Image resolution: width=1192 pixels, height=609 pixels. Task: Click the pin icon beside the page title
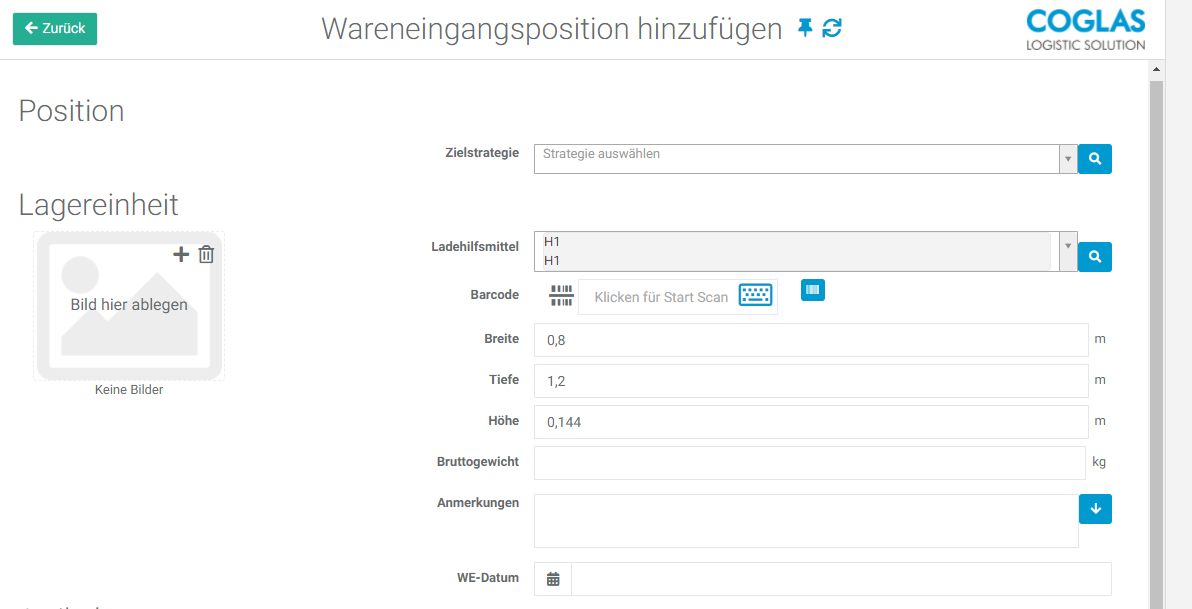click(805, 29)
